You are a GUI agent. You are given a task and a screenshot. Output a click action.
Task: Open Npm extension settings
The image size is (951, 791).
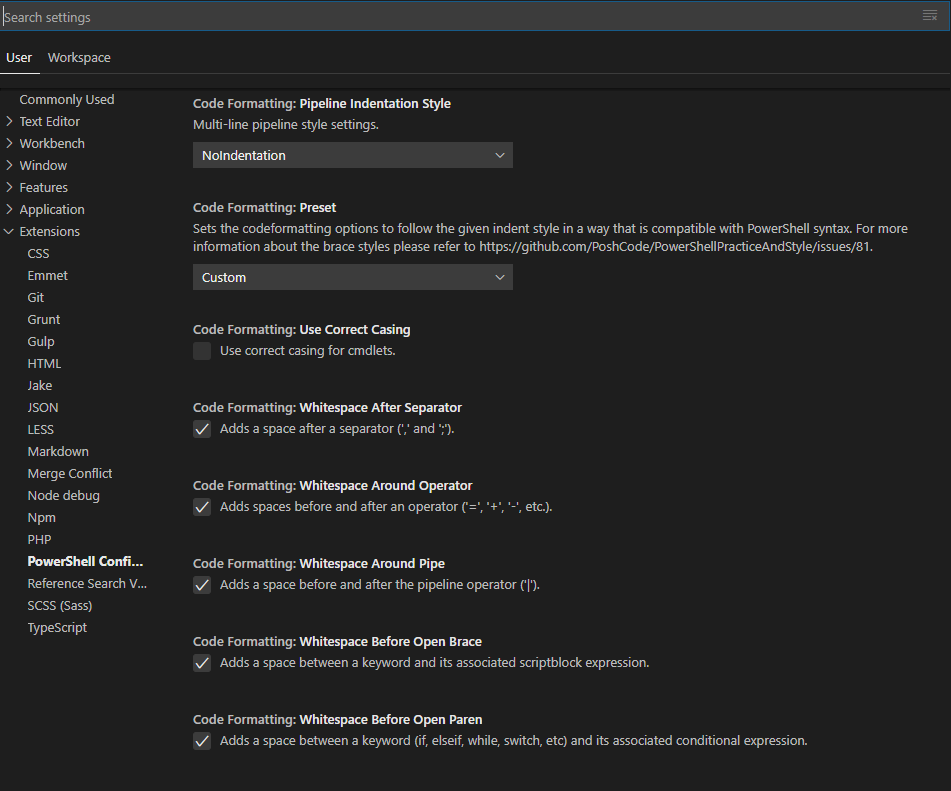(x=41, y=517)
